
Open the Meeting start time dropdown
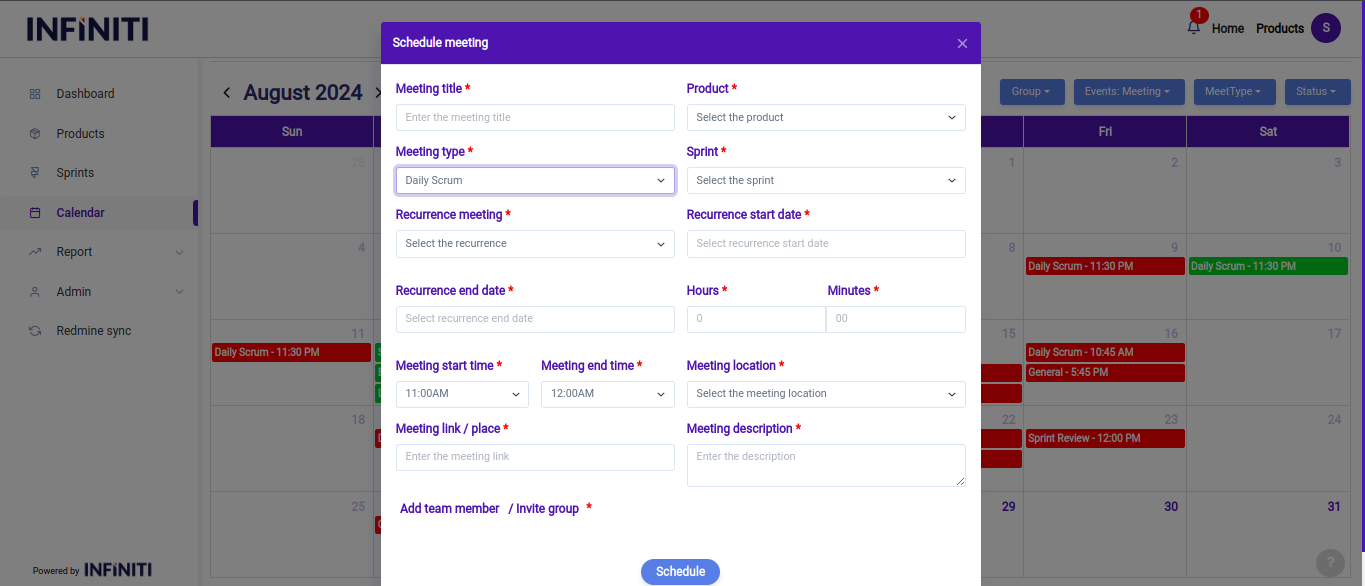click(x=462, y=394)
